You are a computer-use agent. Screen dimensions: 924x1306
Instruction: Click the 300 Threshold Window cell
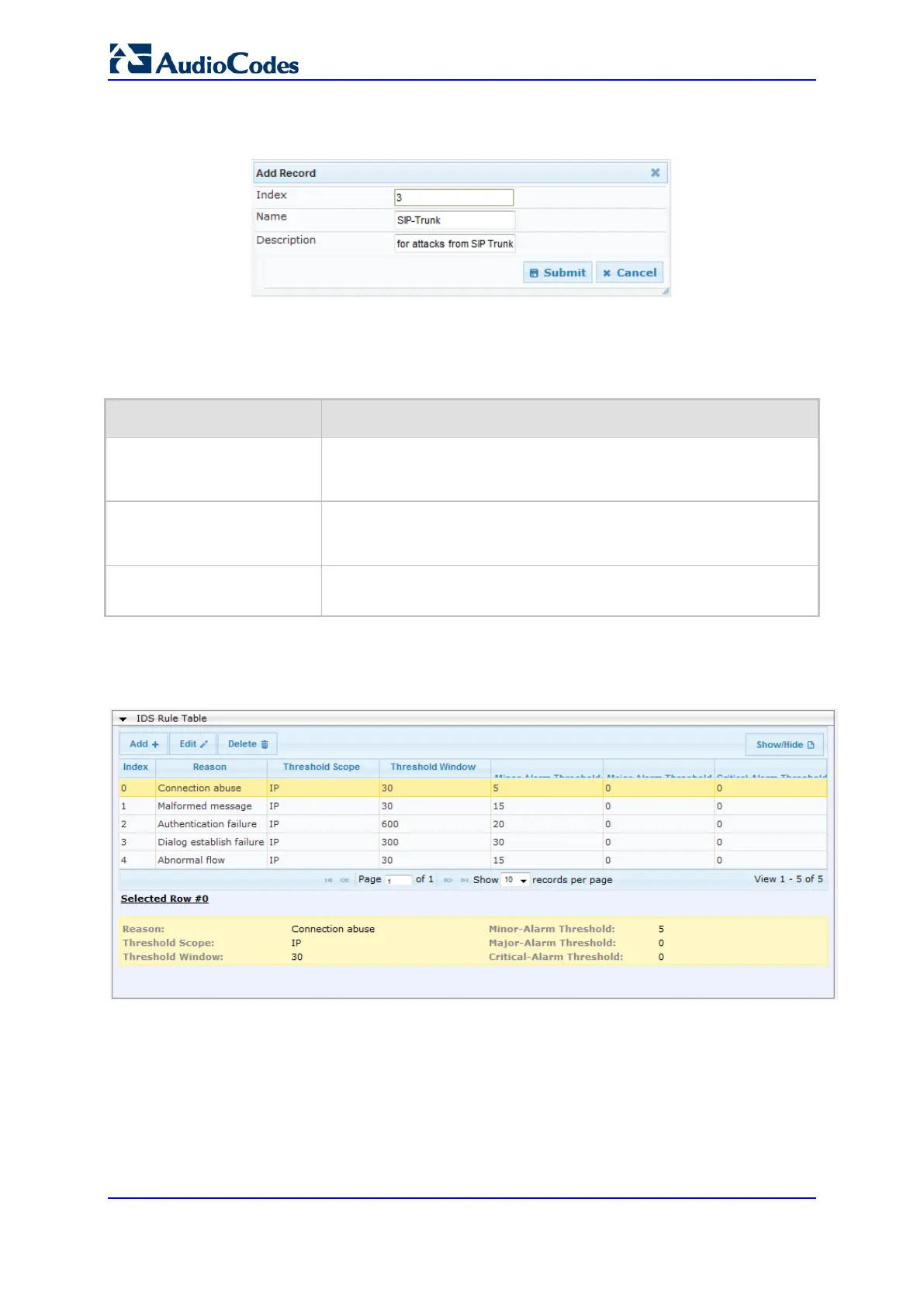(434, 842)
